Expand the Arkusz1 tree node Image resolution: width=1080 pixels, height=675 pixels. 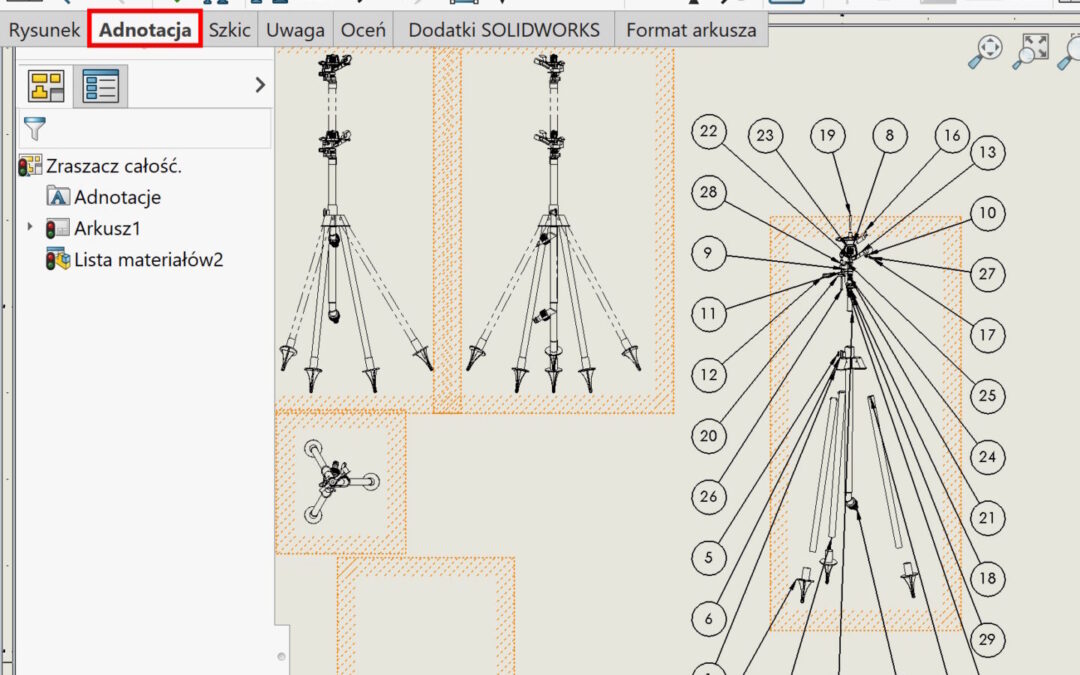pos(31,228)
